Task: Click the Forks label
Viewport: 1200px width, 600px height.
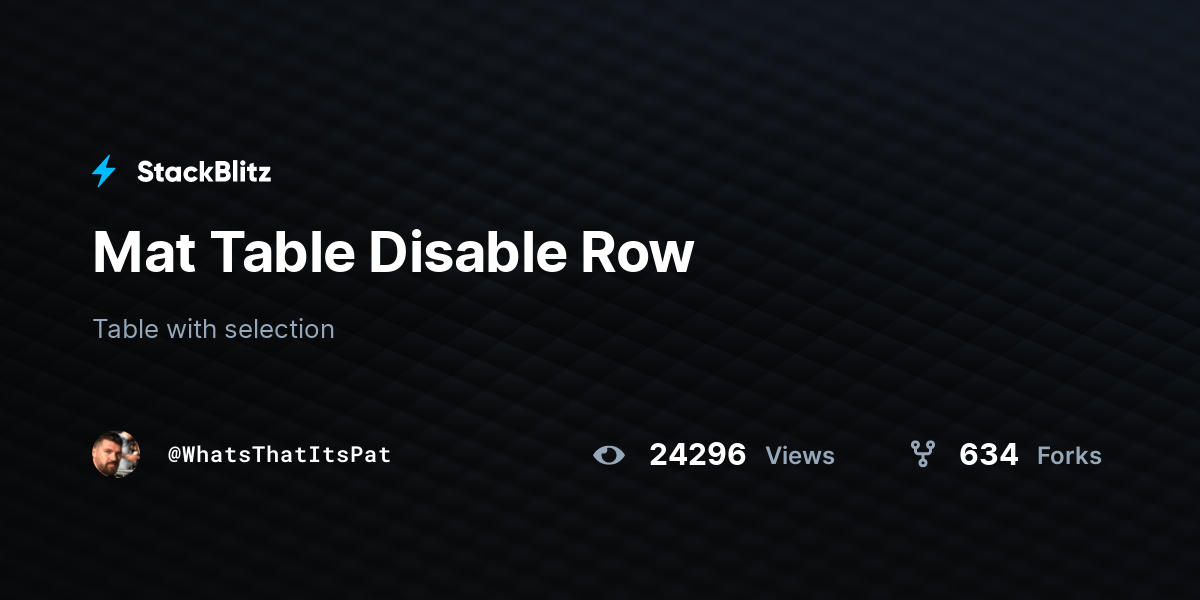Action: pyautogui.click(x=1070, y=456)
